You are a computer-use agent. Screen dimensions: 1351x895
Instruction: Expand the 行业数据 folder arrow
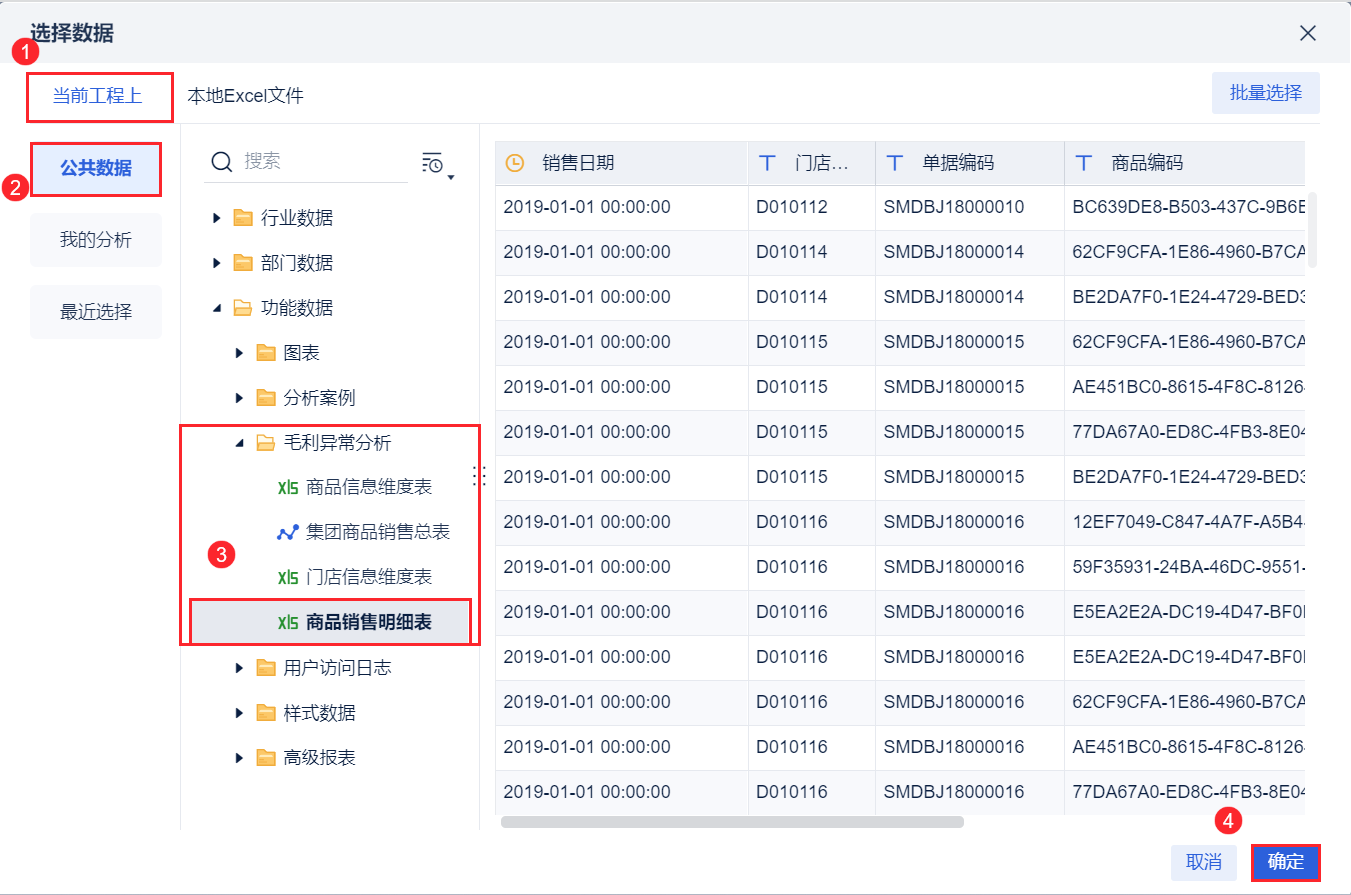point(217,218)
